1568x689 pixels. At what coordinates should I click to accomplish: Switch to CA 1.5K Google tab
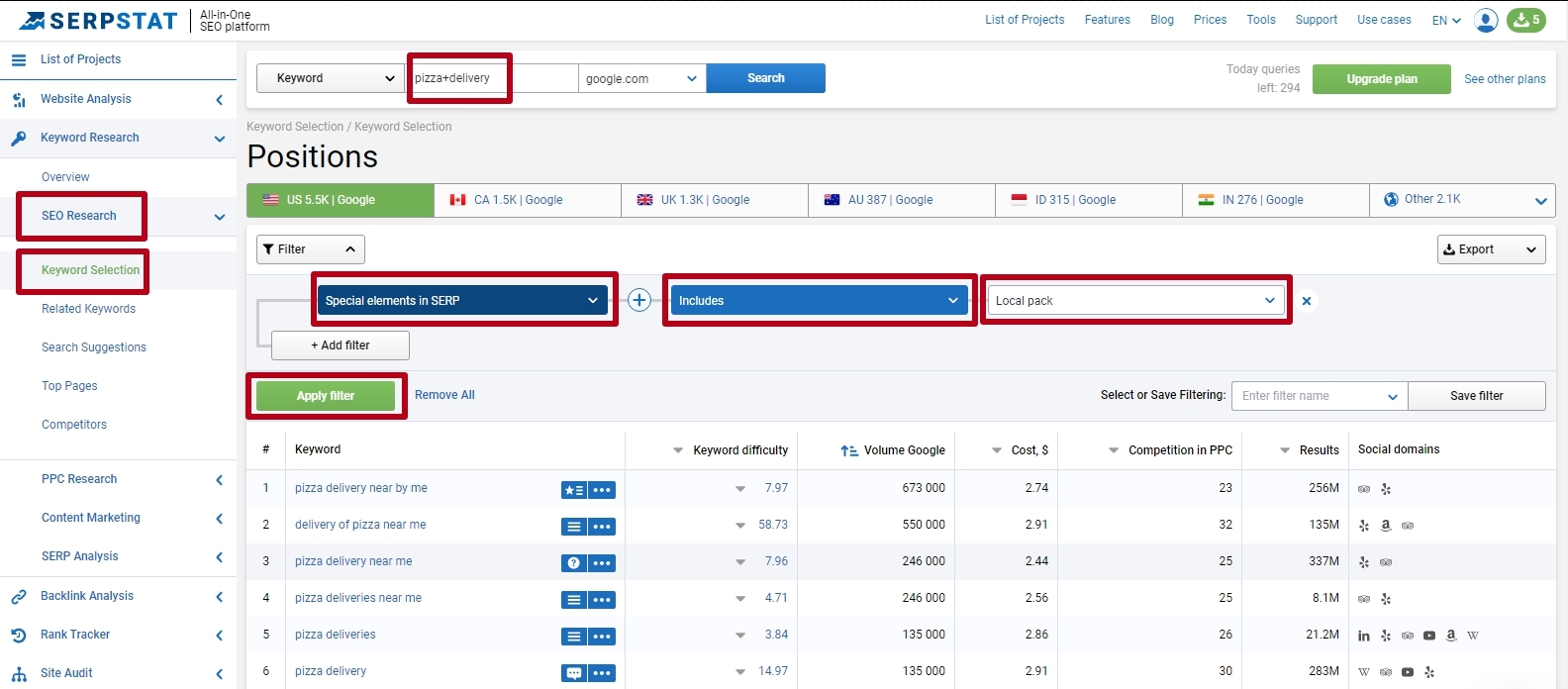tap(528, 200)
